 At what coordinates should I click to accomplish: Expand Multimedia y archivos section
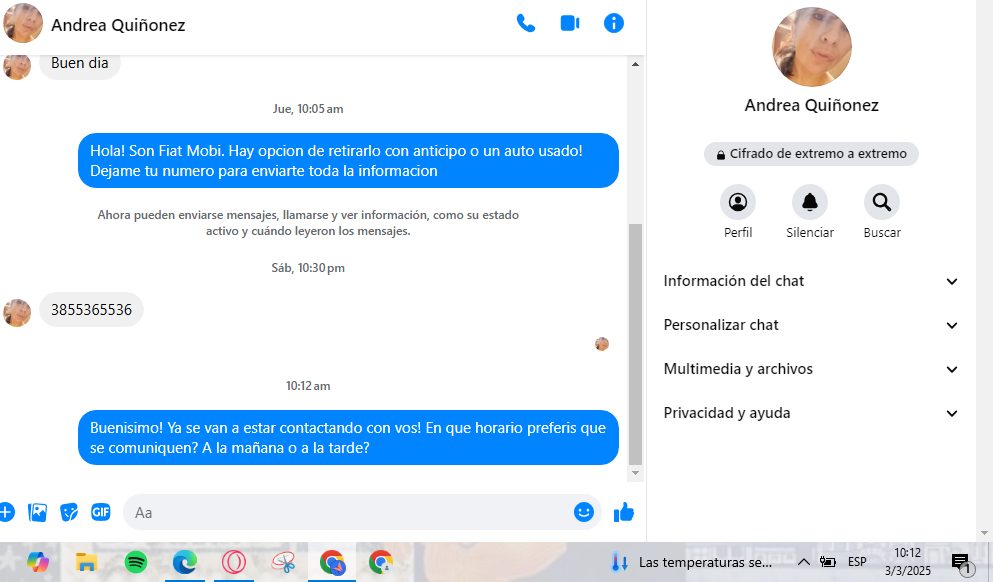(810, 369)
